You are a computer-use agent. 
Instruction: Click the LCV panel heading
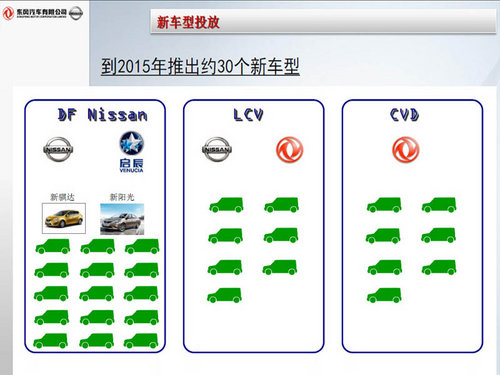tap(248, 115)
